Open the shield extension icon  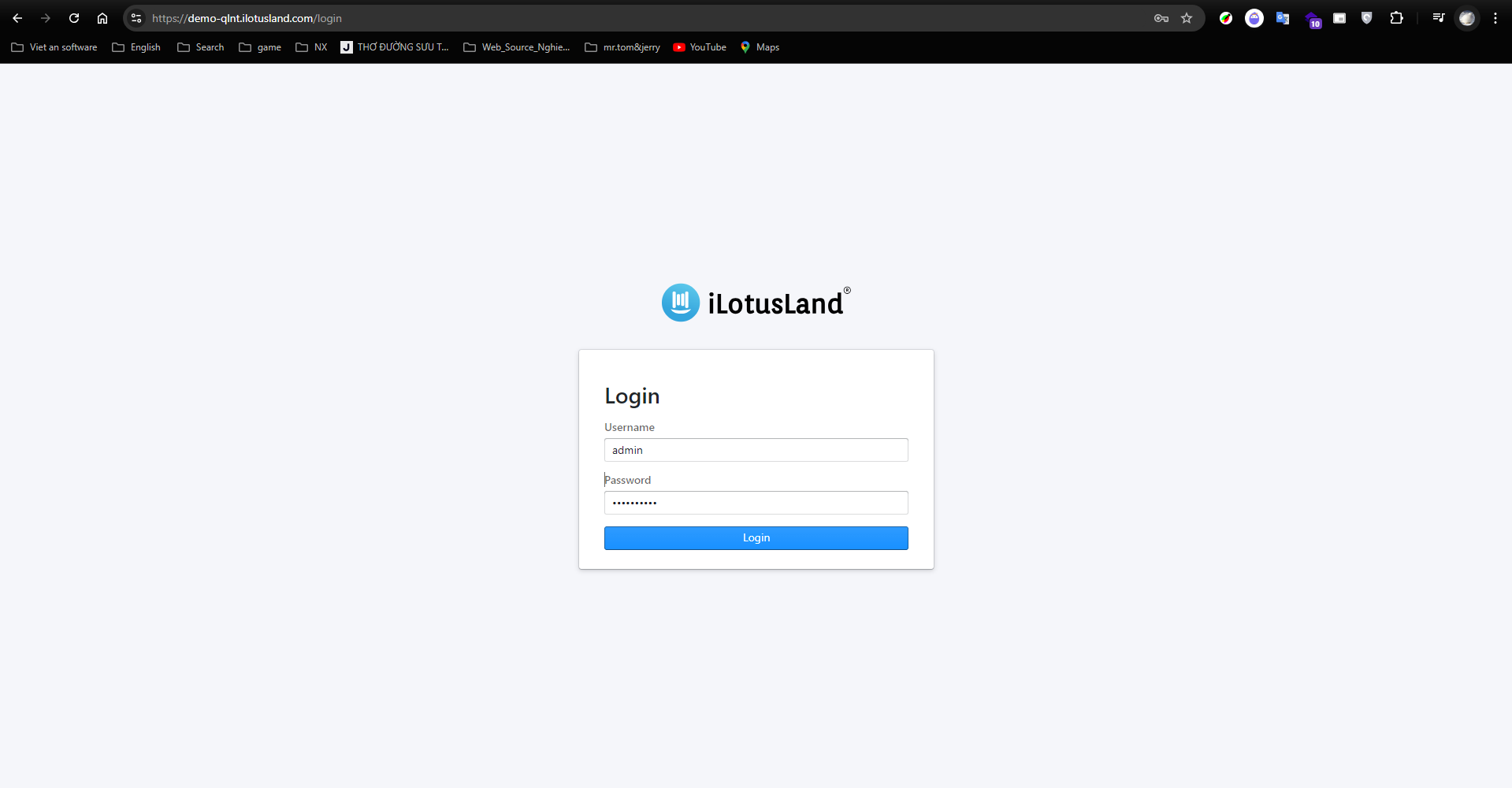coord(1367,18)
